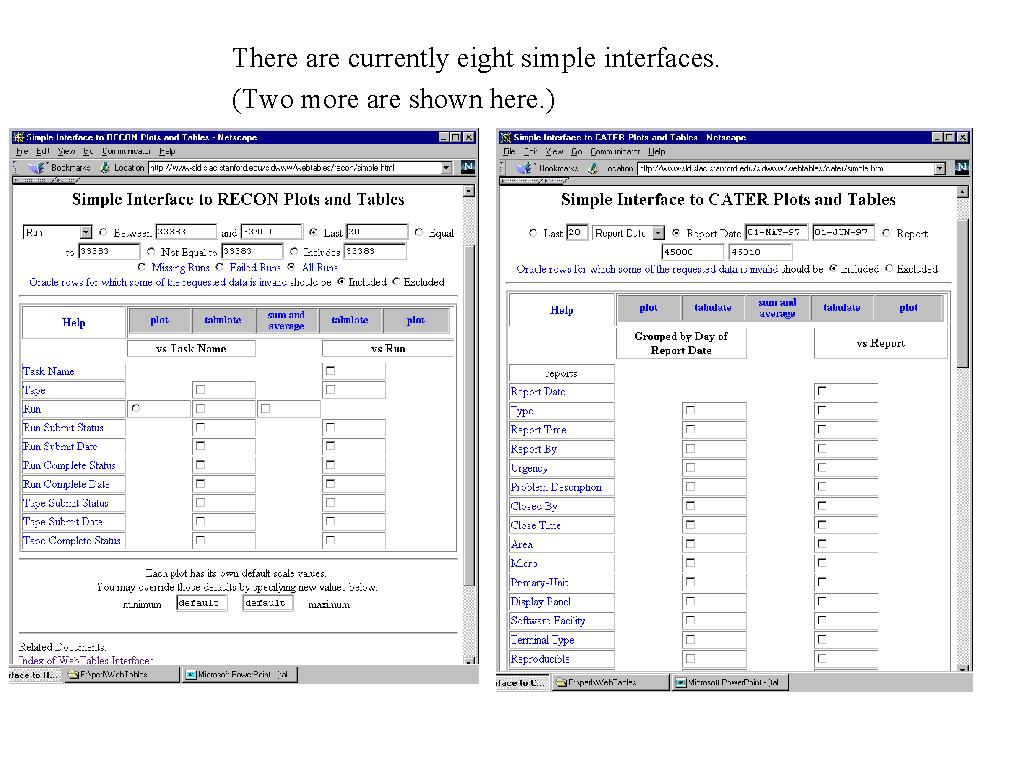Viewport: 1024px width, 768px height.
Task: Open the View menu in RECON window
Action: 66,152
